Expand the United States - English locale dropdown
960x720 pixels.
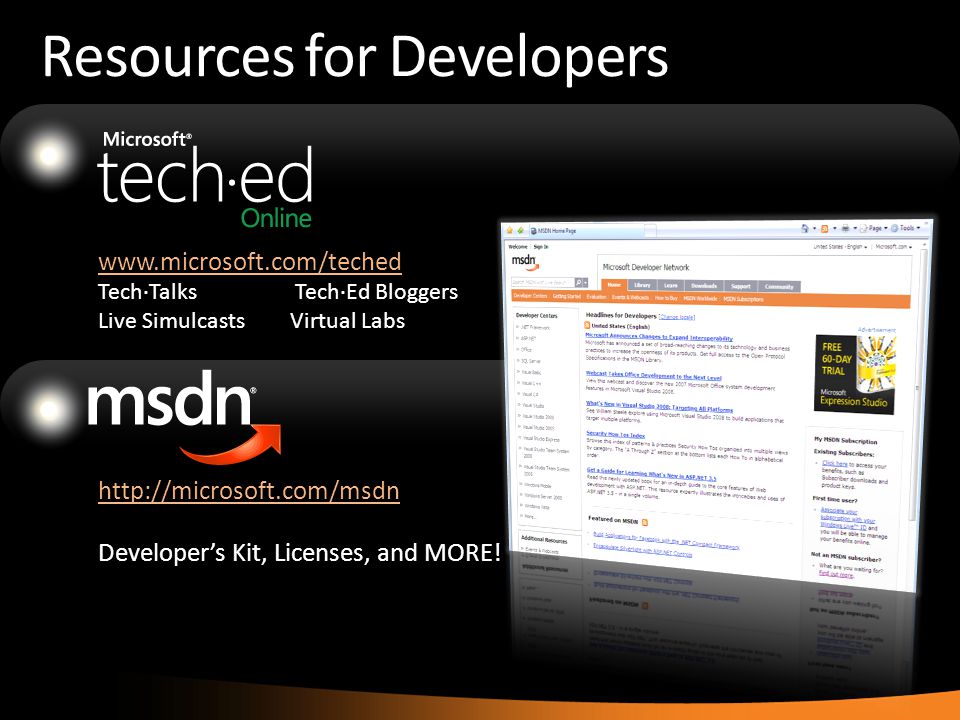(840, 247)
